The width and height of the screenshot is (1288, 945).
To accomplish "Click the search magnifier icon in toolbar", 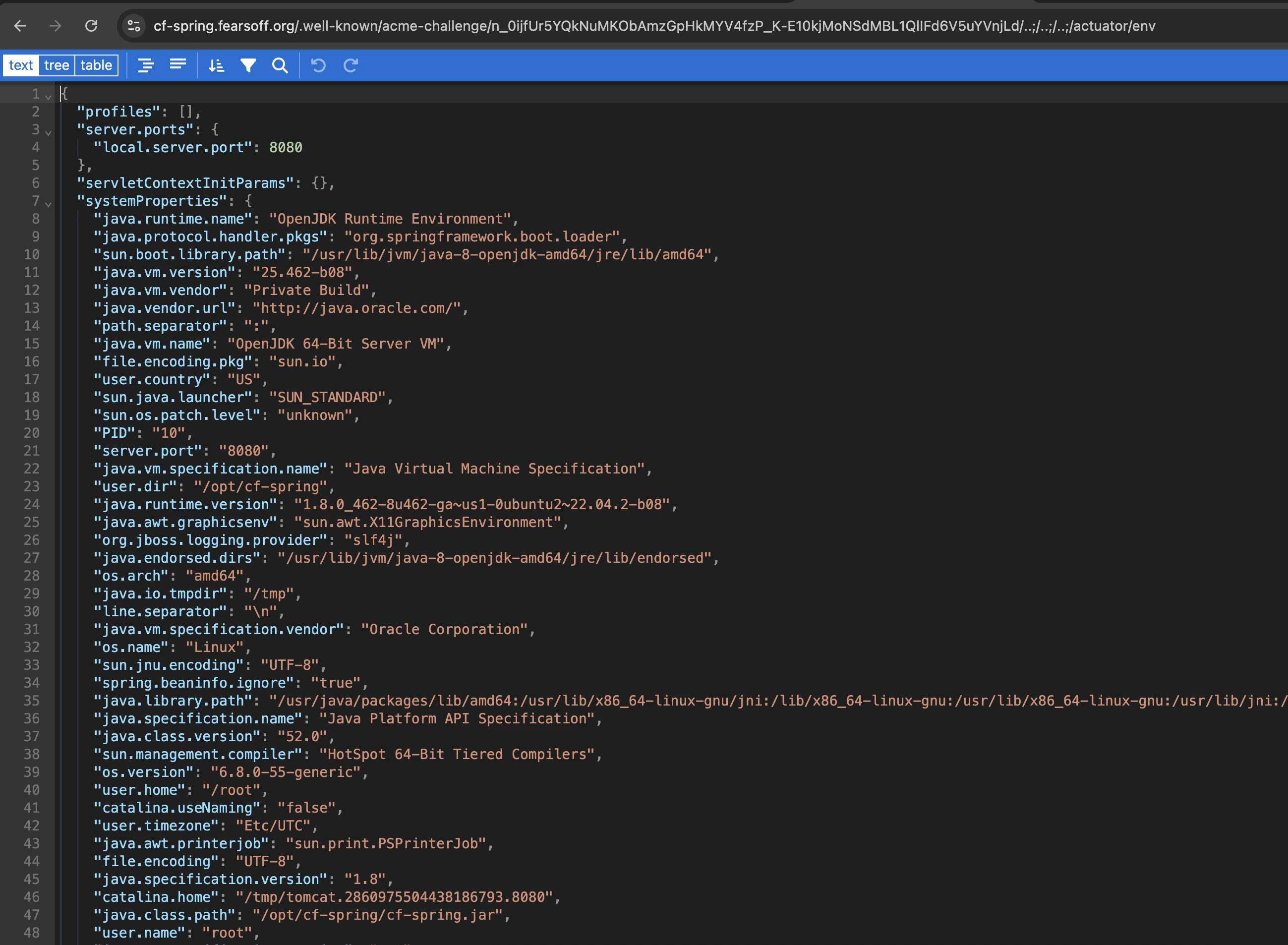I will click(280, 65).
